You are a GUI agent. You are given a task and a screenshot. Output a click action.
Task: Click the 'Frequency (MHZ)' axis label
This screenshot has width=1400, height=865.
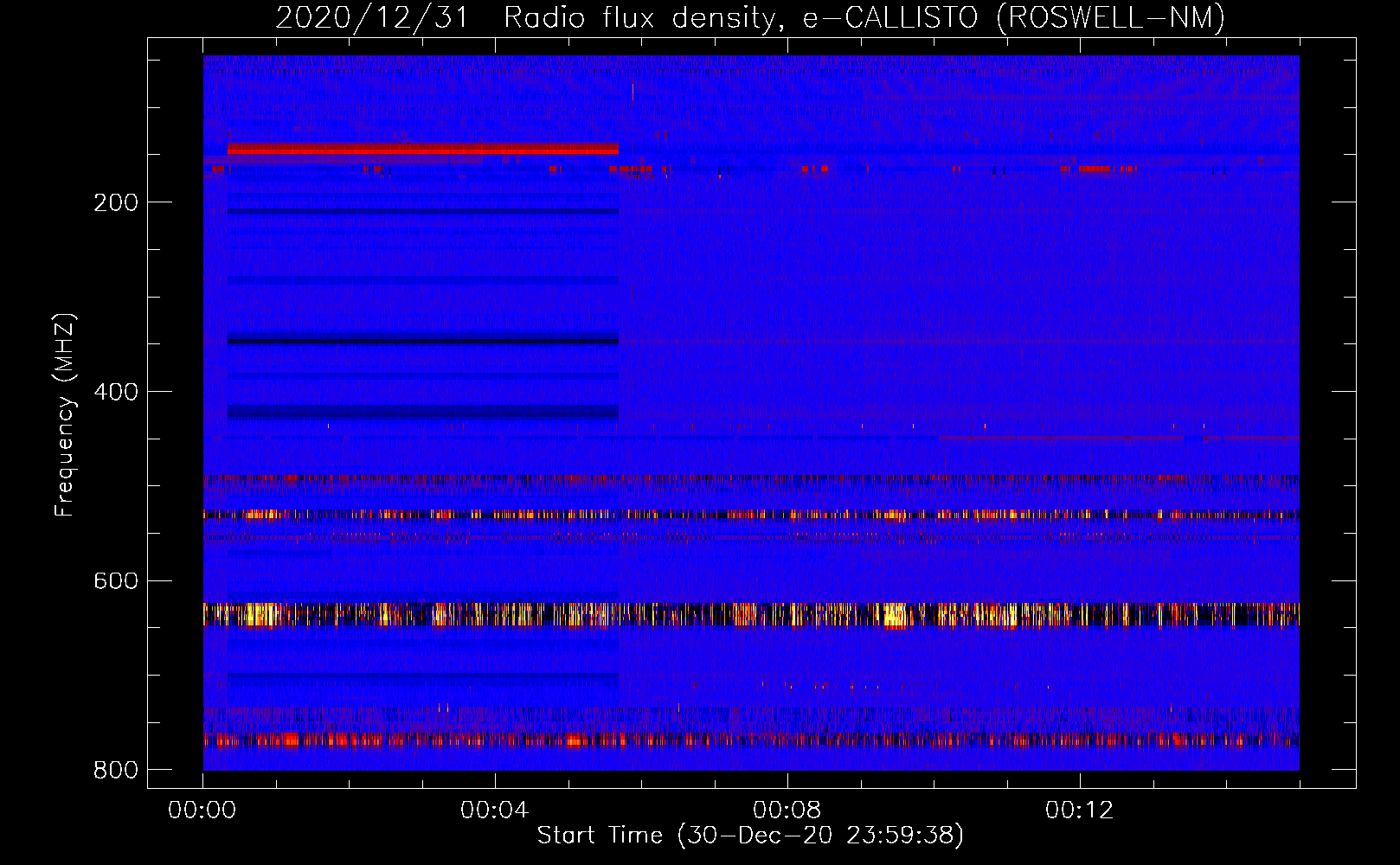(65, 414)
